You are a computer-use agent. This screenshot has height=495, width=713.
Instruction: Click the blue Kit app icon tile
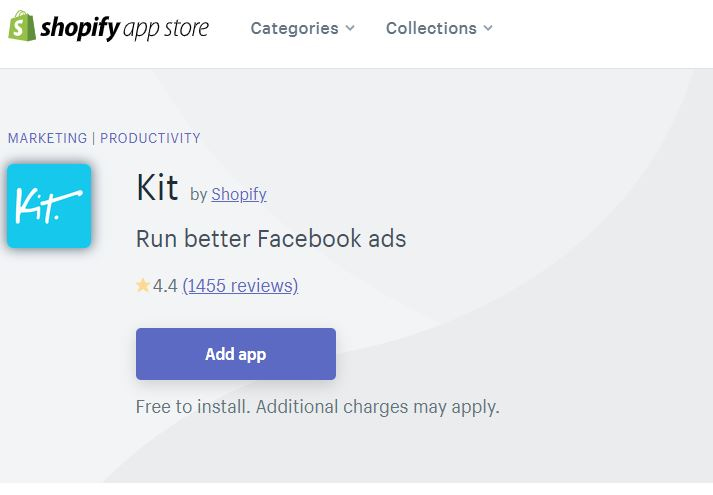[49, 206]
